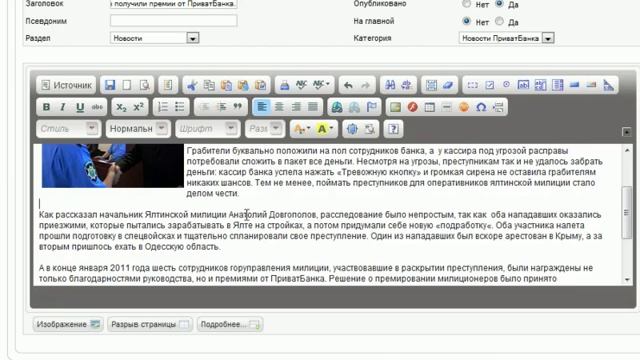Click the Подробнее button
Screen dimensions: 640x360
(x=230, y=324)
